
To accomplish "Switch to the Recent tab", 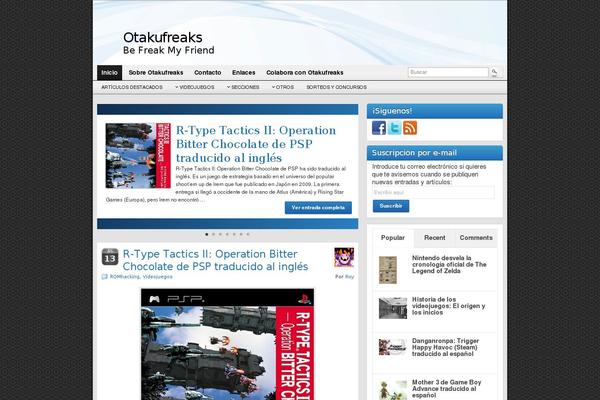I will (435, 238).
